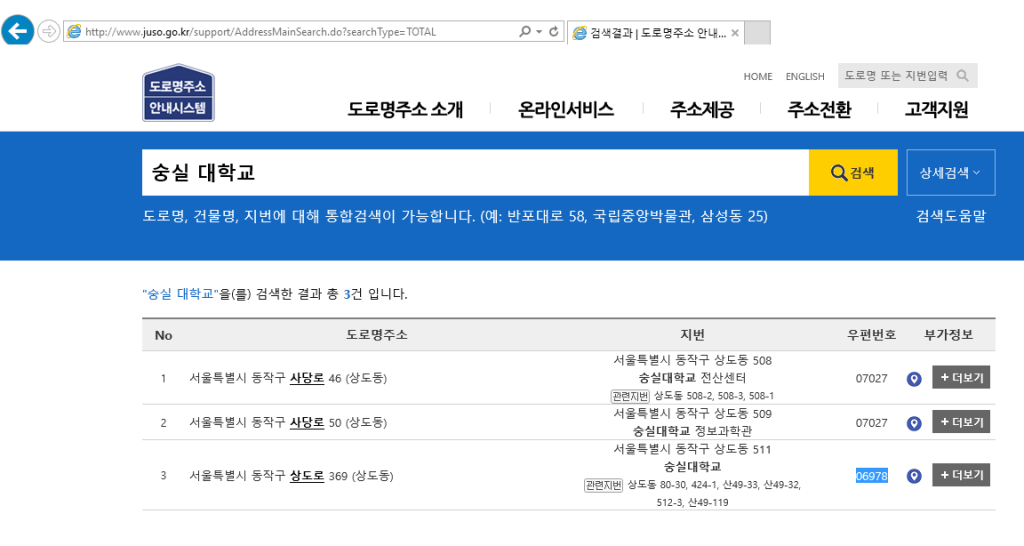Click the highlighted postal code 06978
Viewport: 1024px width, 546px height.
872,476
